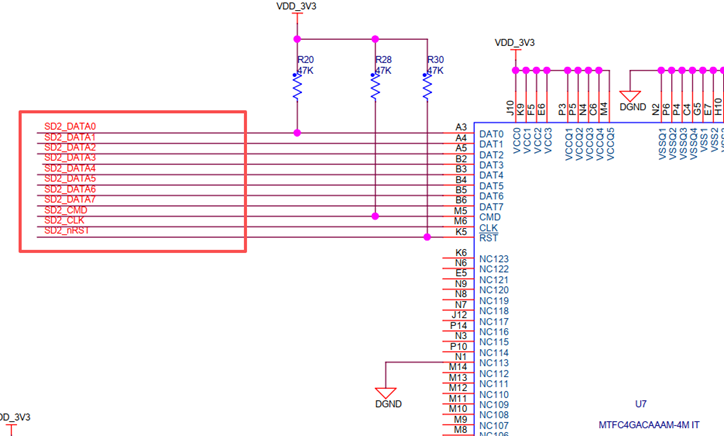Select the SD2_DATA7 net label

pos(70,200)
